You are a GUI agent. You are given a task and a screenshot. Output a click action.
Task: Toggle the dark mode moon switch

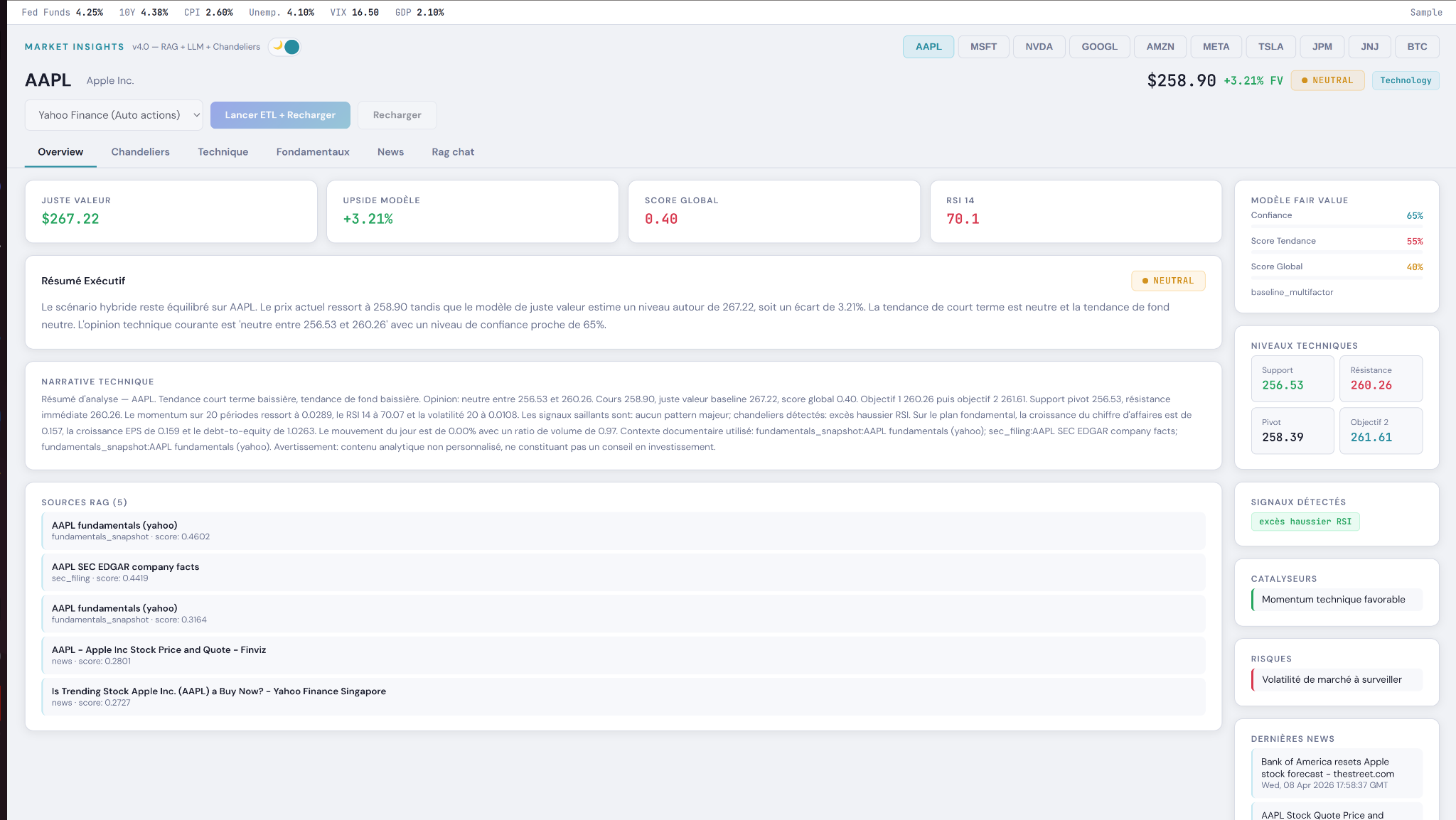point(284,46)
